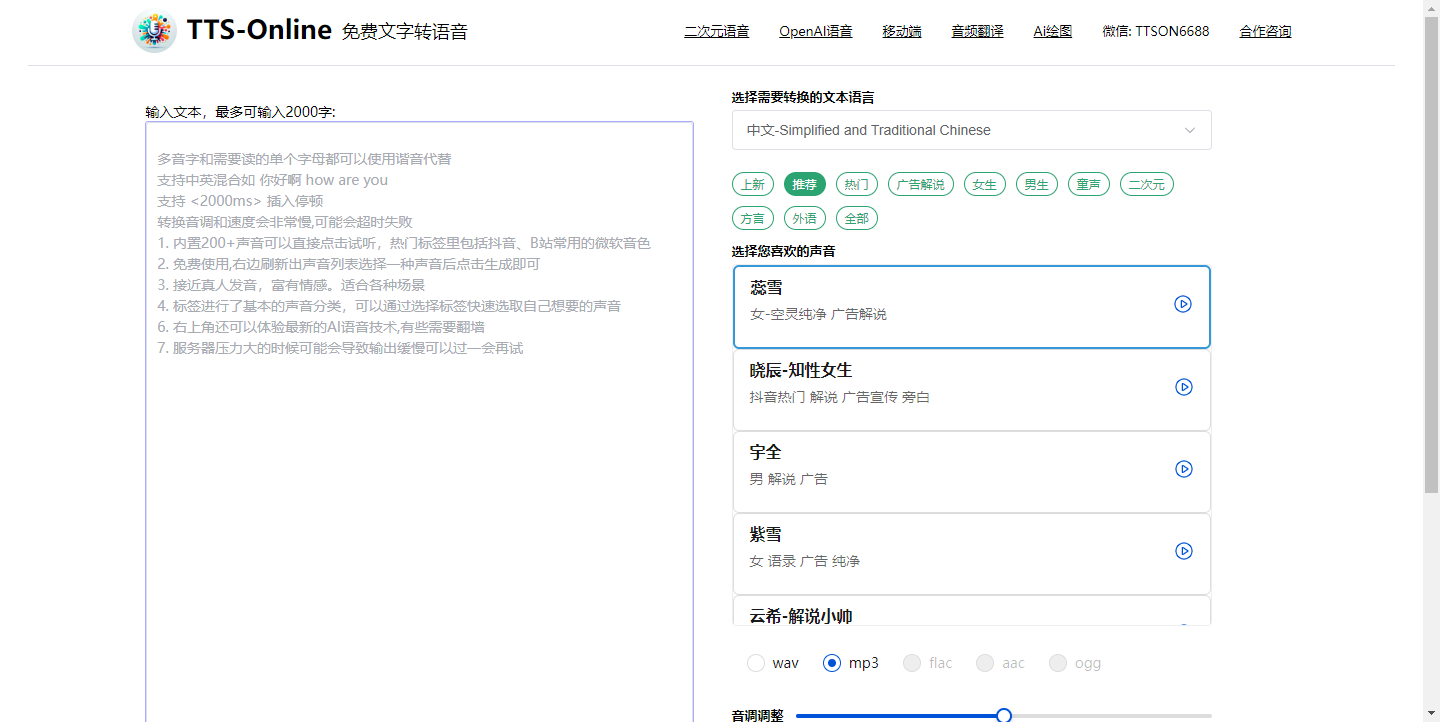Pick the aac format radio
The width and height of the screenshot is (1440, 722).
point(985,663)
